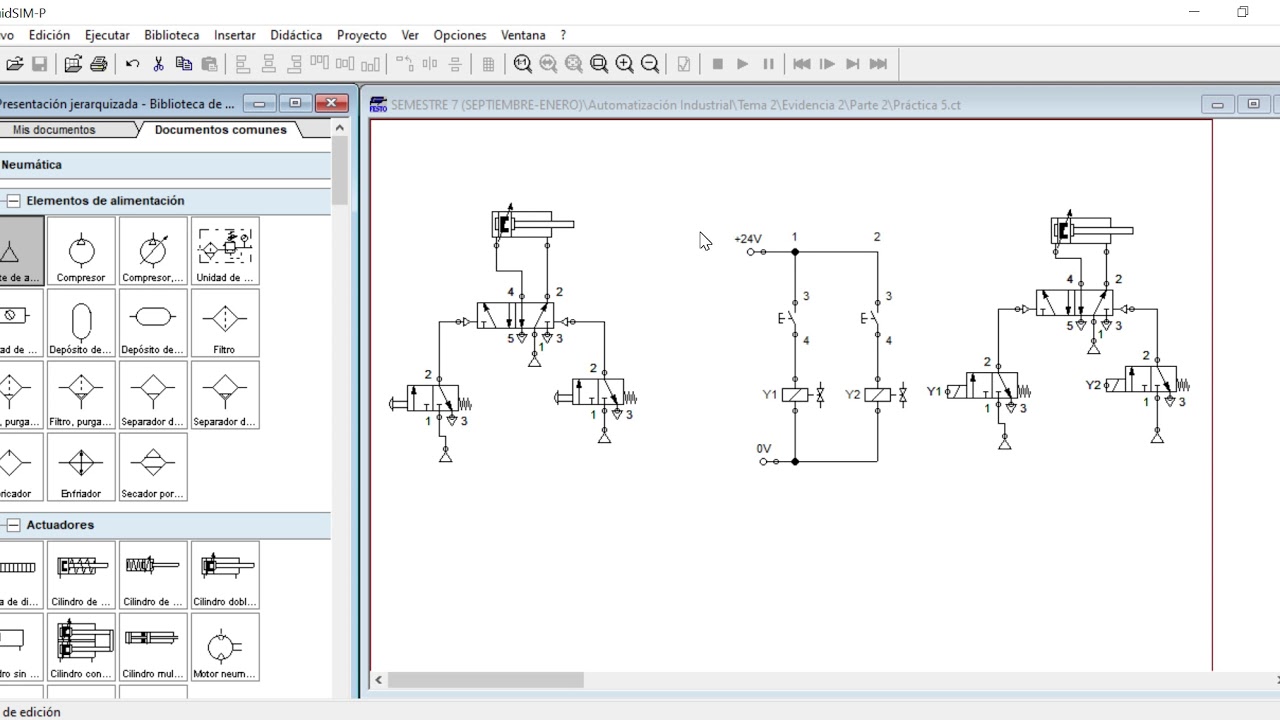Select the Enfriador component icon
The image size is (1280, 720).
tap(81, 467)
